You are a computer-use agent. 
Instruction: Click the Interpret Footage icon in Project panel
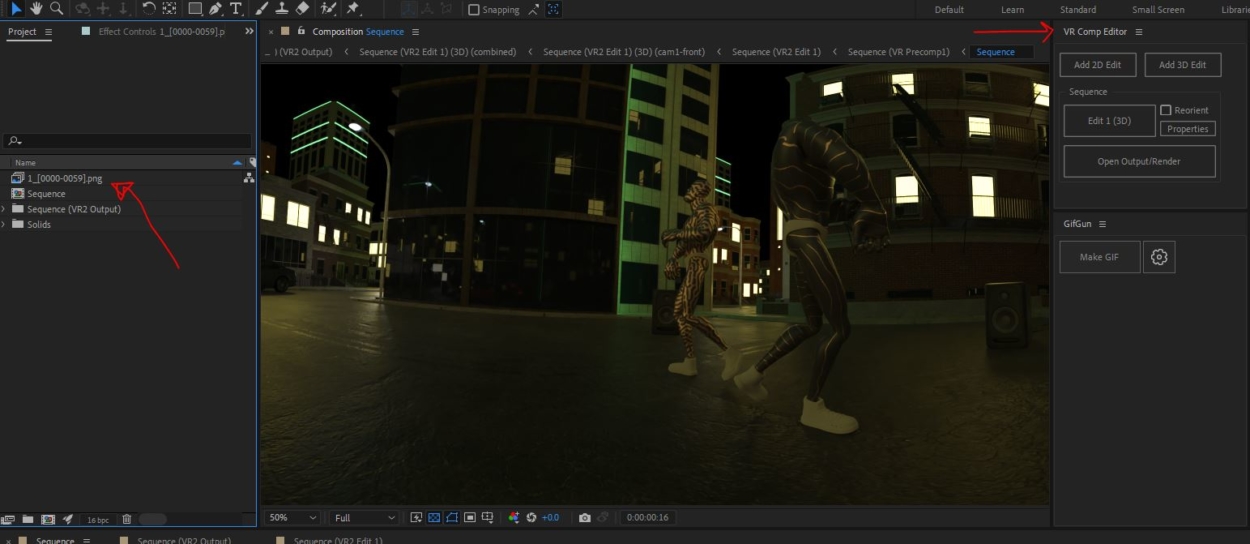pyautogui.click(x=8, y=519)
